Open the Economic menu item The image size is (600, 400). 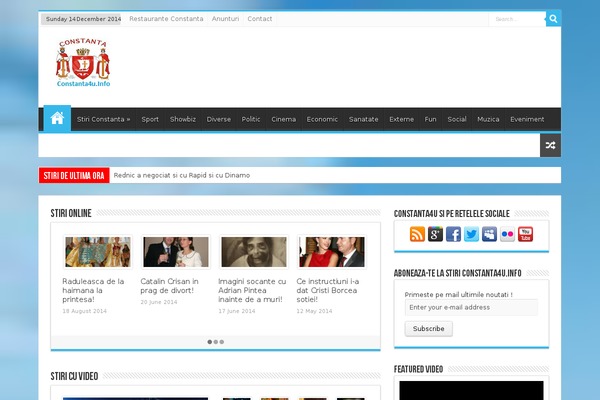(322, 119)
